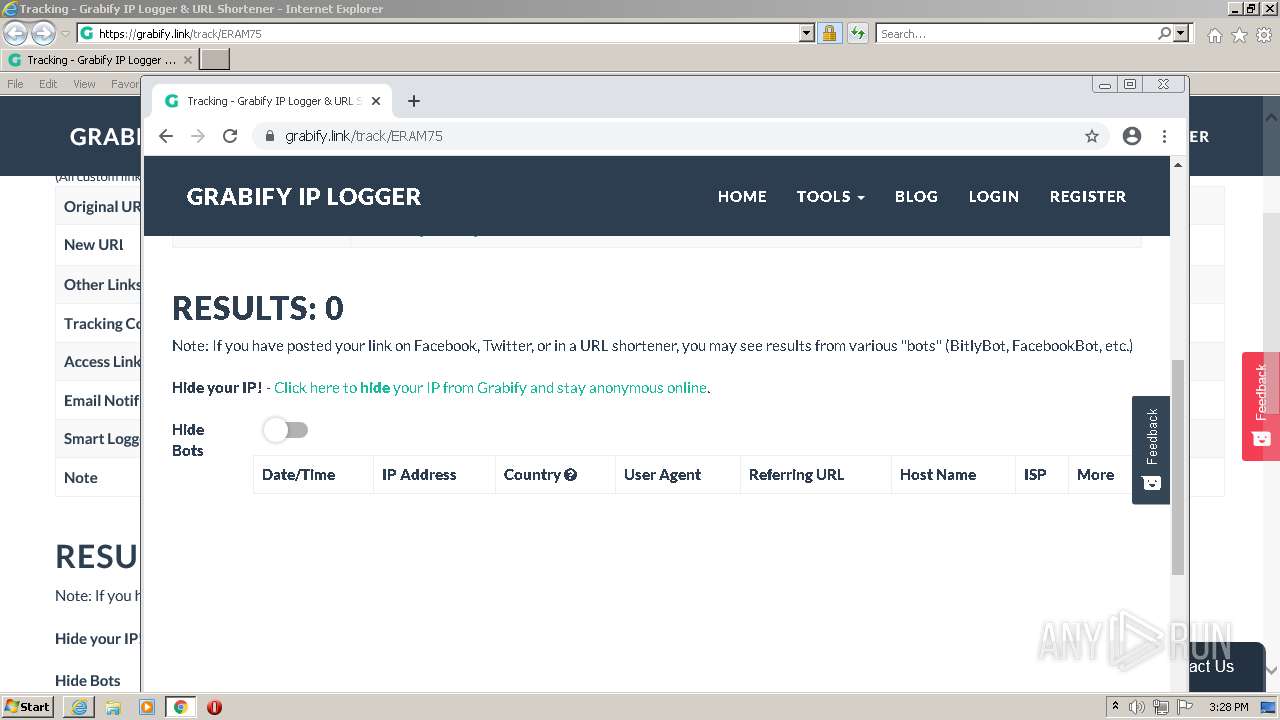Open REGISTER in Grabify navbar
The width and height of the screenshot is (1280, 720).
[1088, 196]
